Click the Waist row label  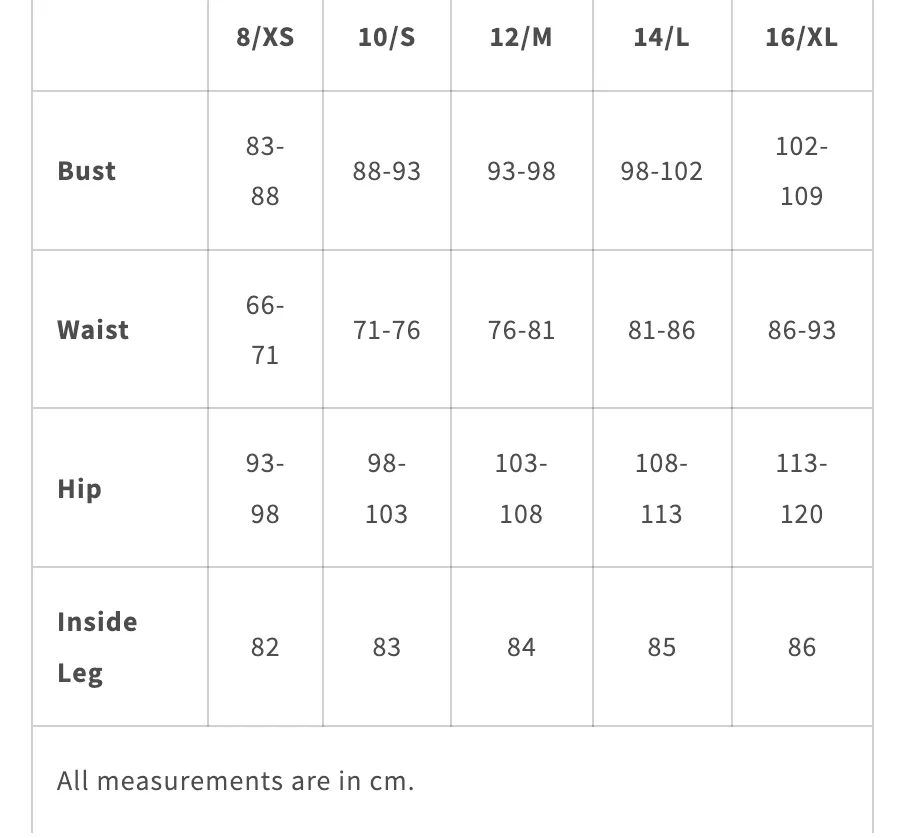point(93,330)
